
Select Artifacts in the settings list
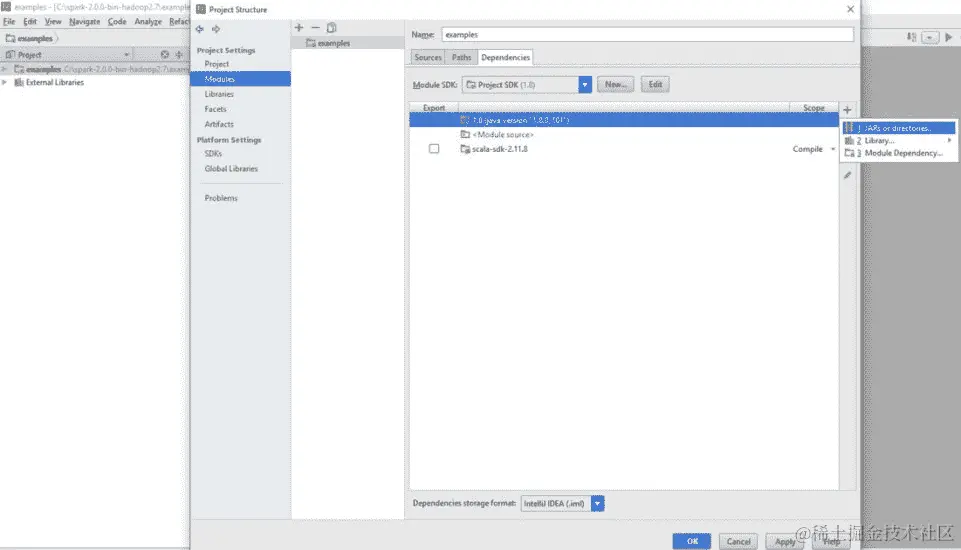219,124
